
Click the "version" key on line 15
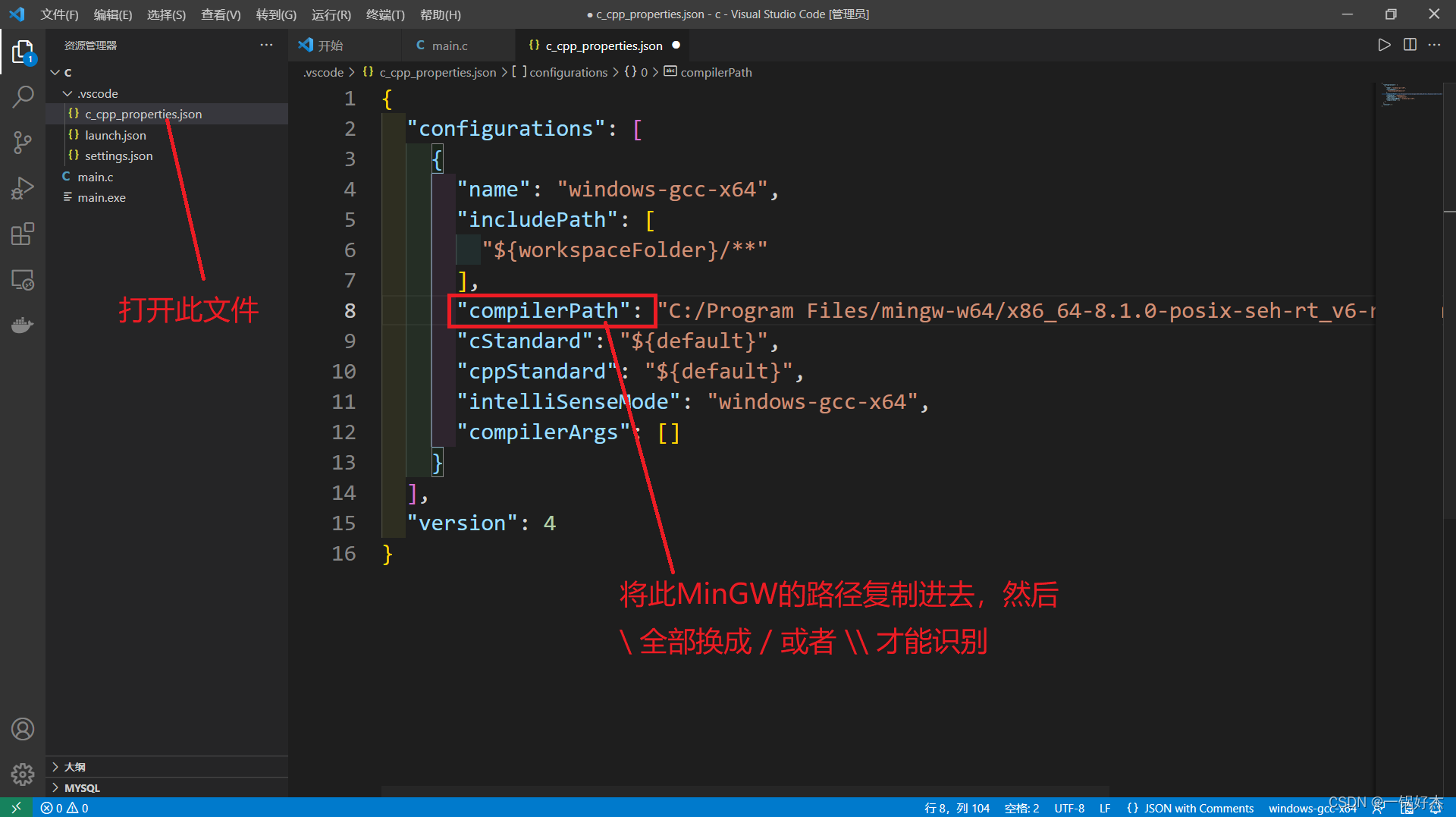(463, 523)
